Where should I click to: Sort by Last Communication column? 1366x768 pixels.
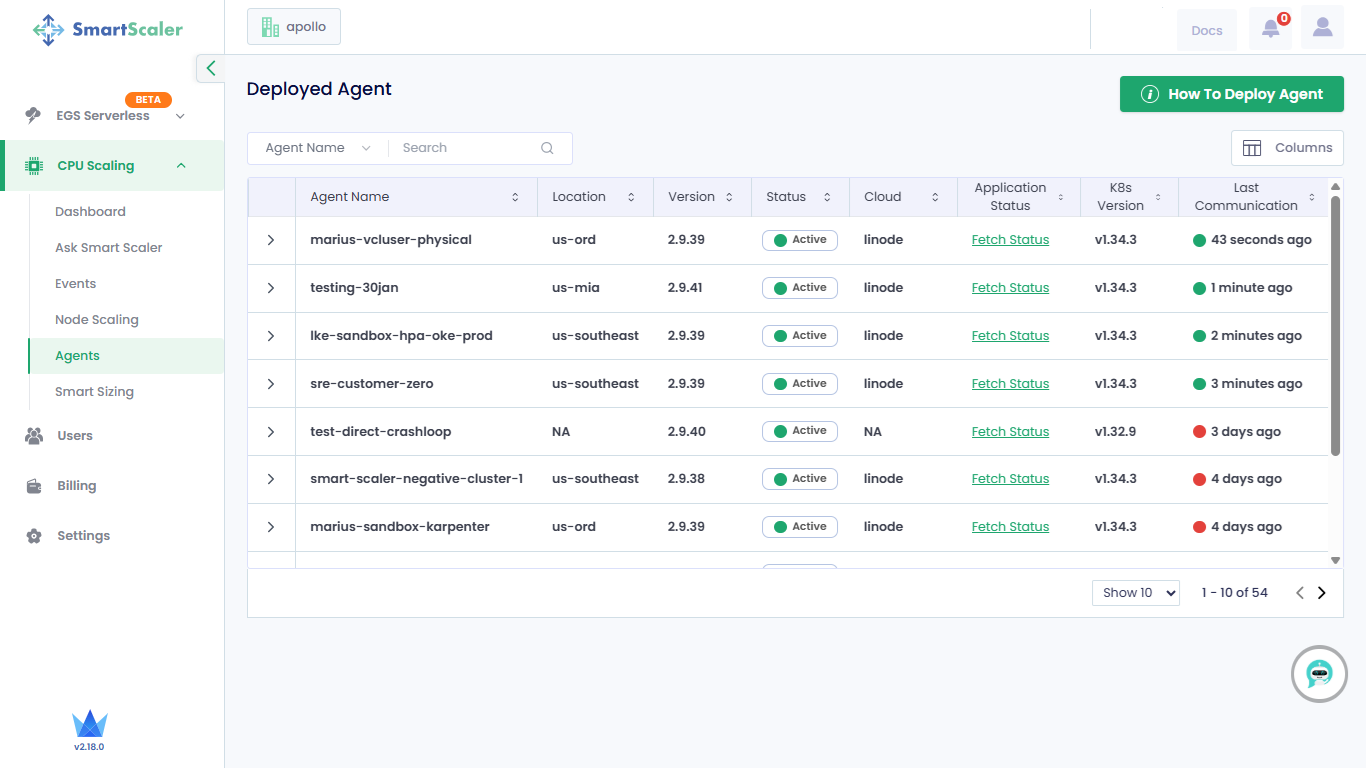coord(1312,197)
